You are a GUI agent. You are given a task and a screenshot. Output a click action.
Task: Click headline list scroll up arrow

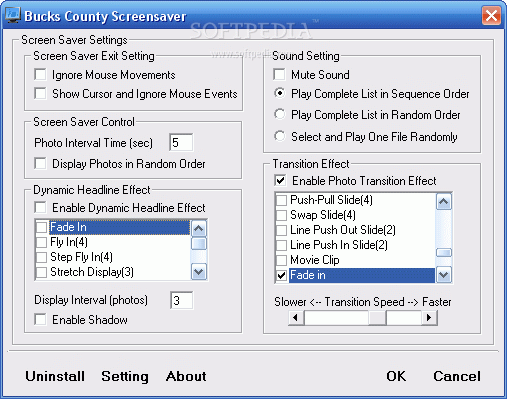point(199,228)
